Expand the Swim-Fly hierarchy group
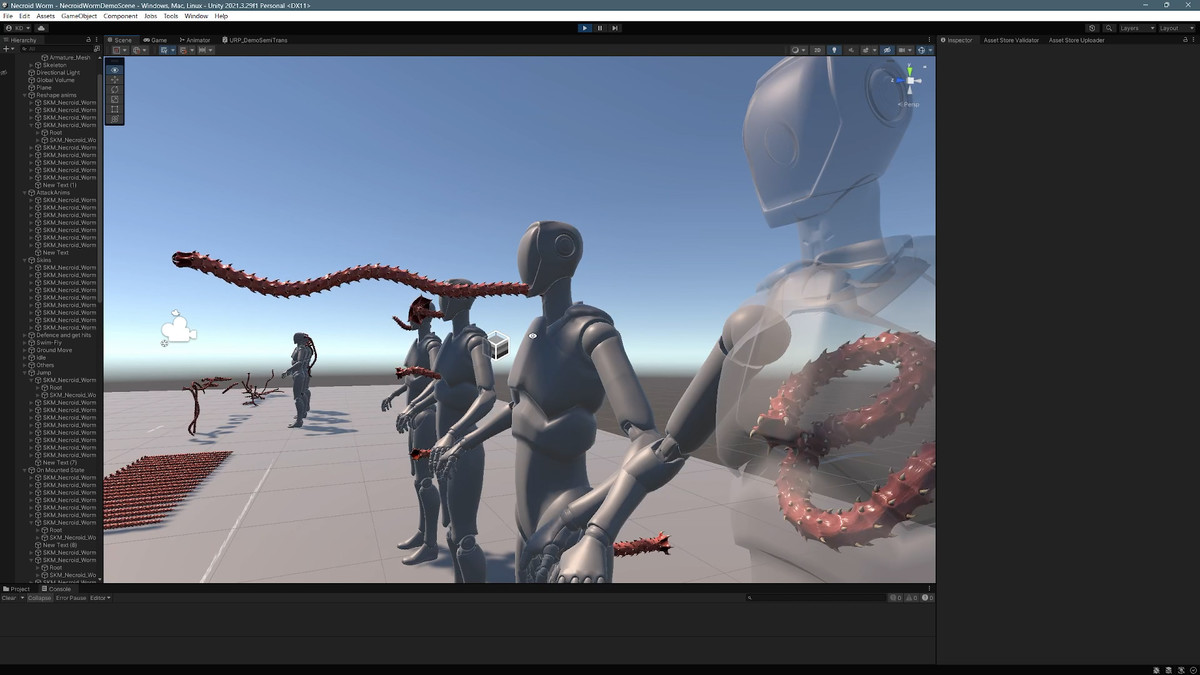The height and width of the screenshot is (675, 1200). pyautogui.click(x=25, y=343)
